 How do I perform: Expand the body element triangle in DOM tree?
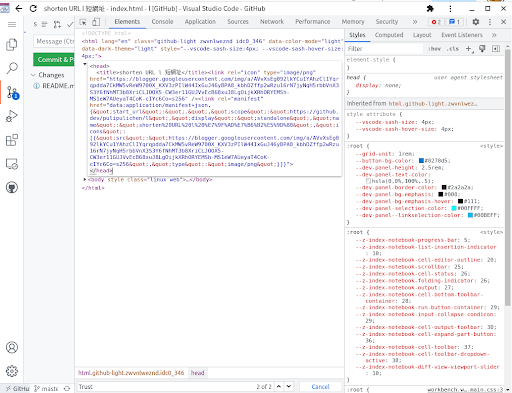(85, 179)
